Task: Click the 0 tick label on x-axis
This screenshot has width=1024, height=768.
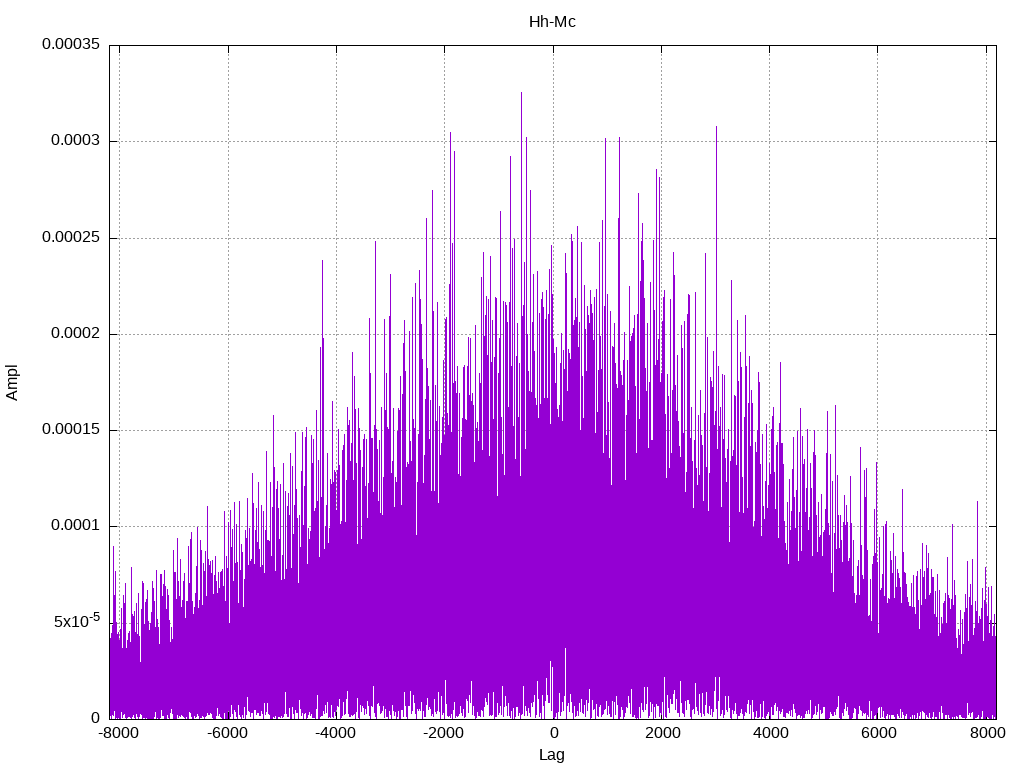Action: (552, 733)
